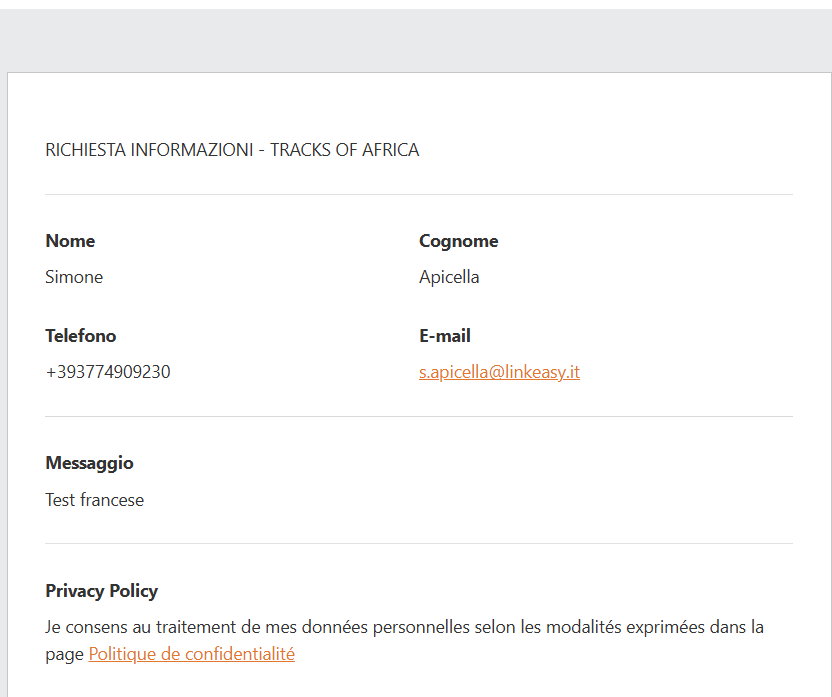The height and width of the screenshot is (697, 832).
Task: Click the Messaggio section label
Action: click(x=89, y=463)
